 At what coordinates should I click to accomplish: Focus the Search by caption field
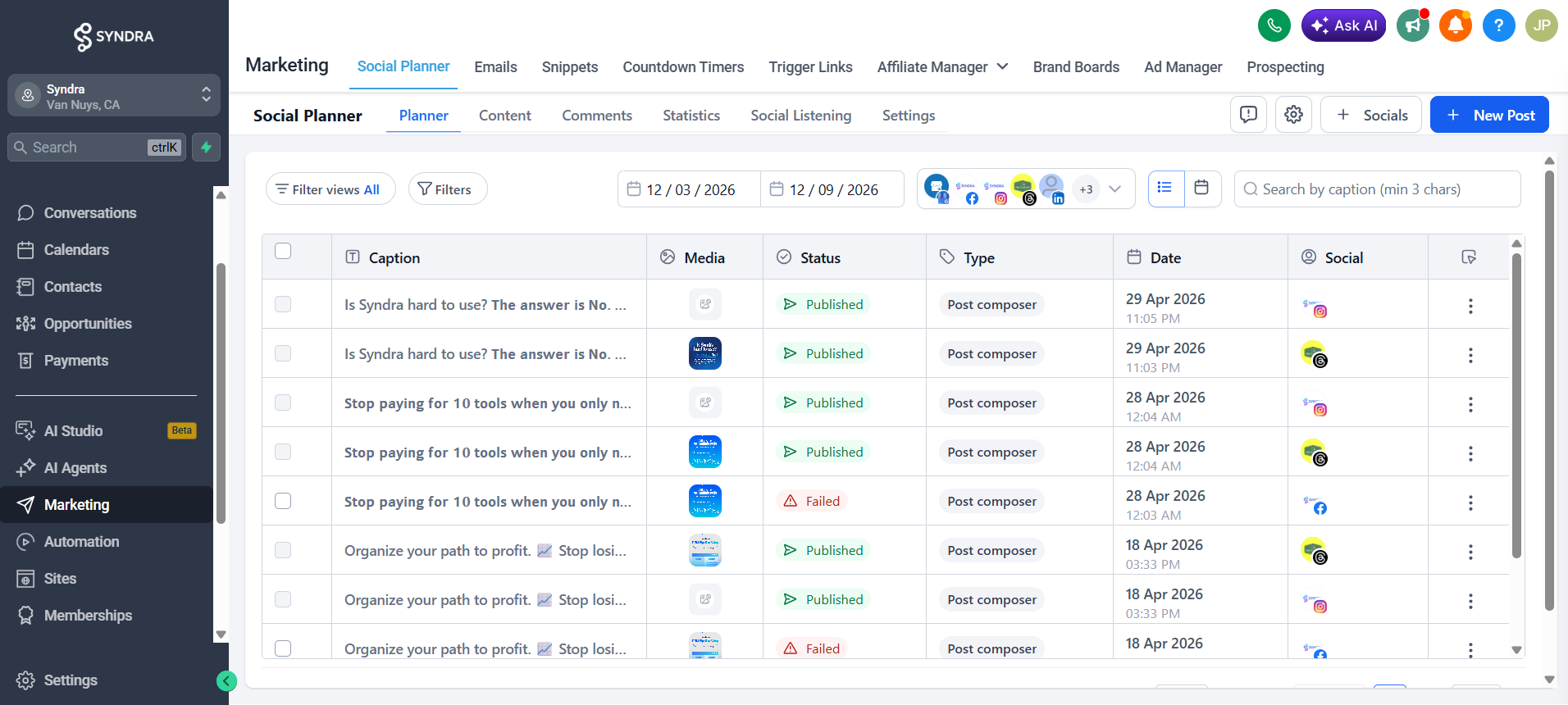(x=1378, y=189)
